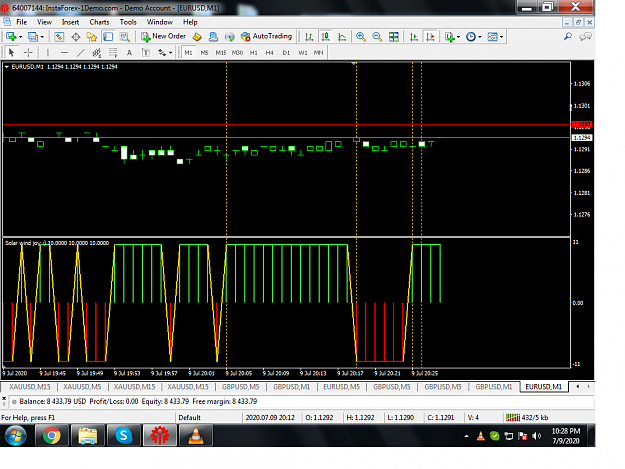Open the Tools menu
The image size is (625, 469).
click(128, 22)
